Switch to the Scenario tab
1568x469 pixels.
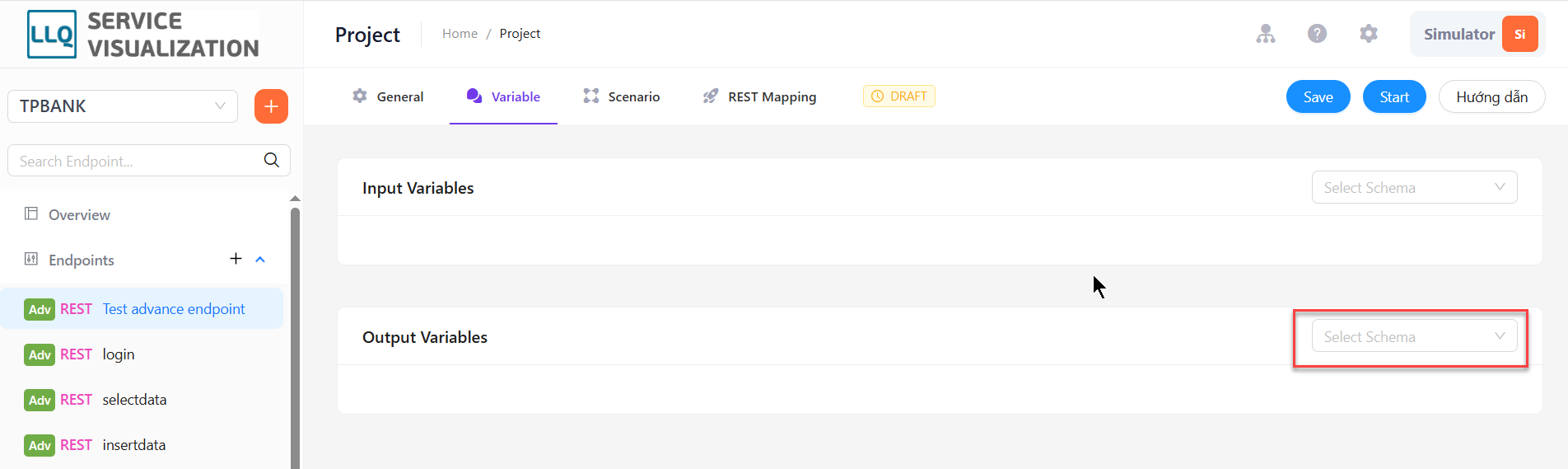(x=622, y=96)
